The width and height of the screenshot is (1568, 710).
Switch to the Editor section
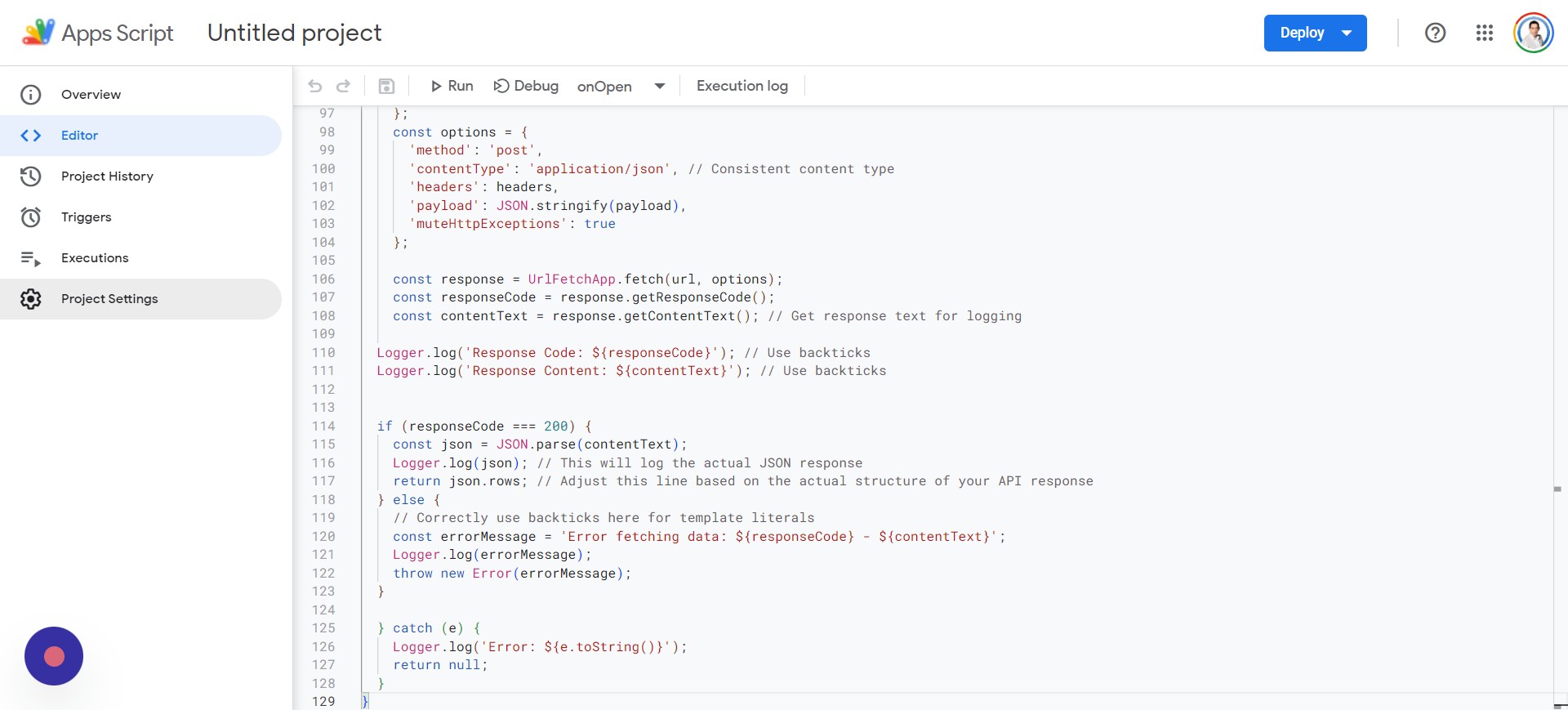(x=79, y=136)
